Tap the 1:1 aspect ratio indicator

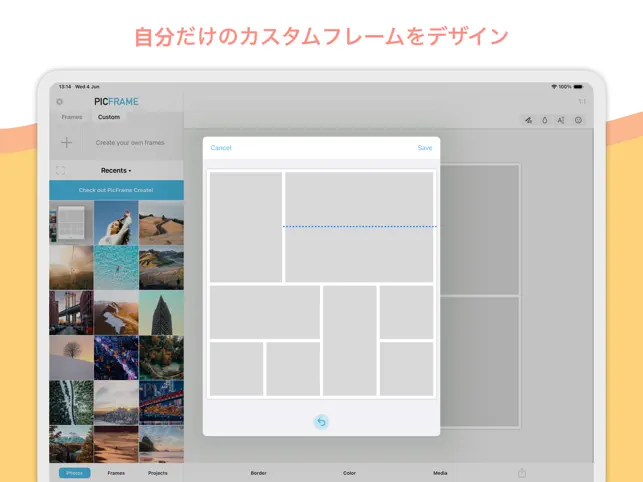[x=582, y=101]
